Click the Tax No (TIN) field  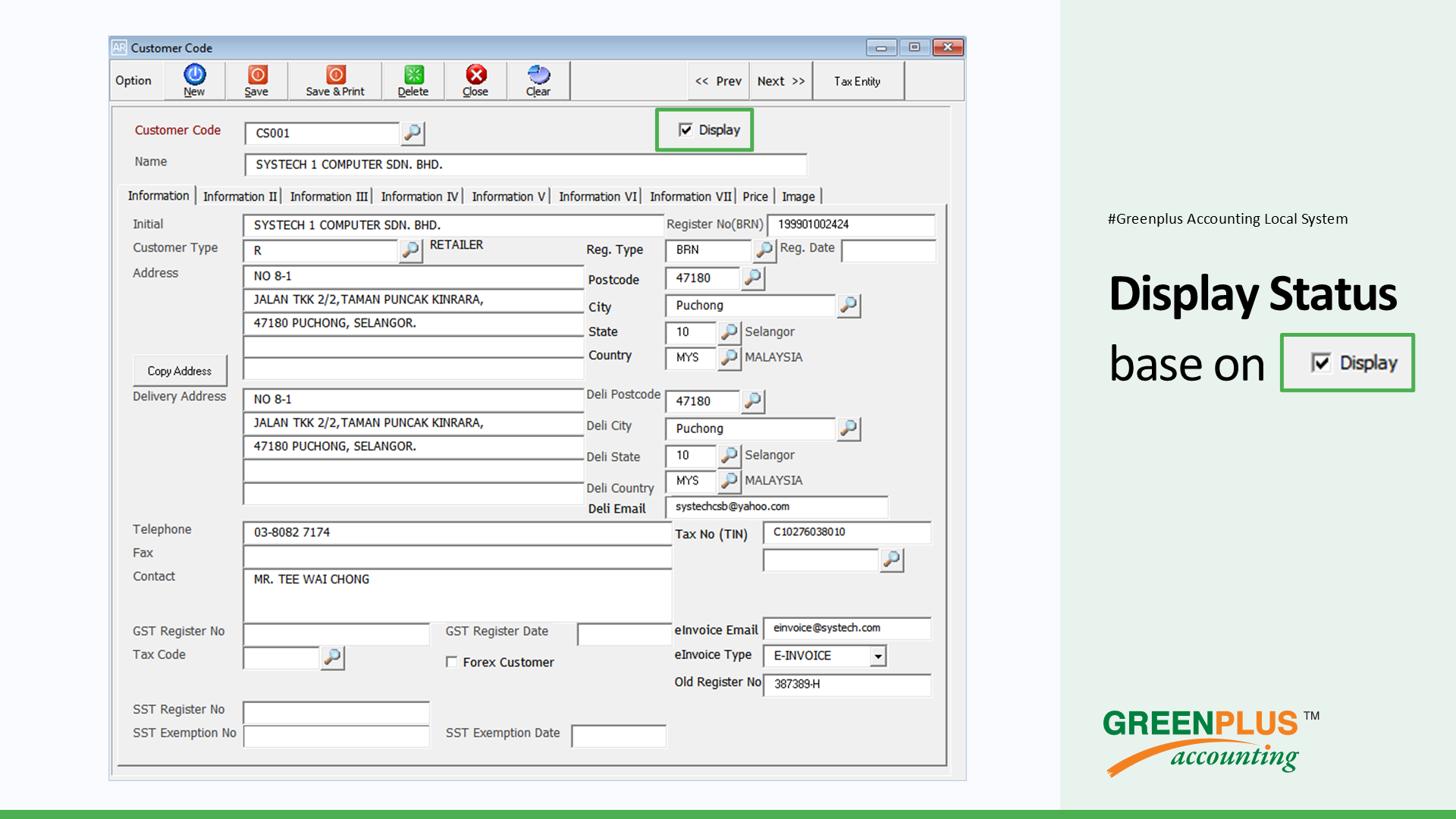point(847,532)
